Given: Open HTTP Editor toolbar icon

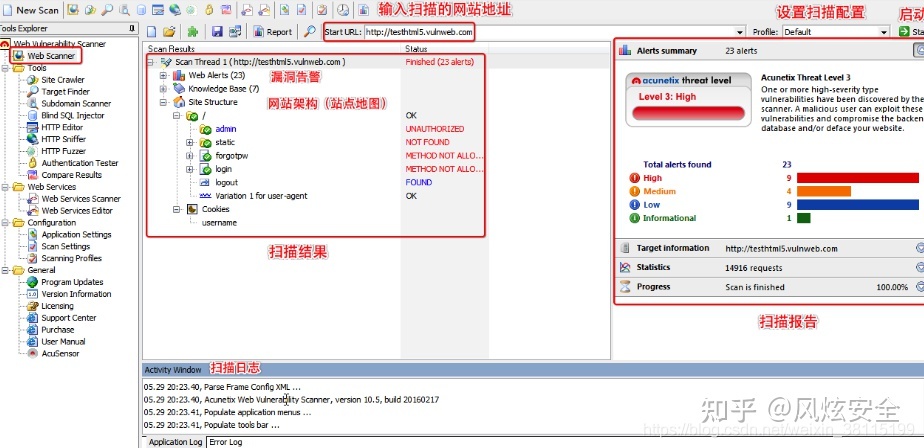Looking at the screenshot, I should [158, 9].
